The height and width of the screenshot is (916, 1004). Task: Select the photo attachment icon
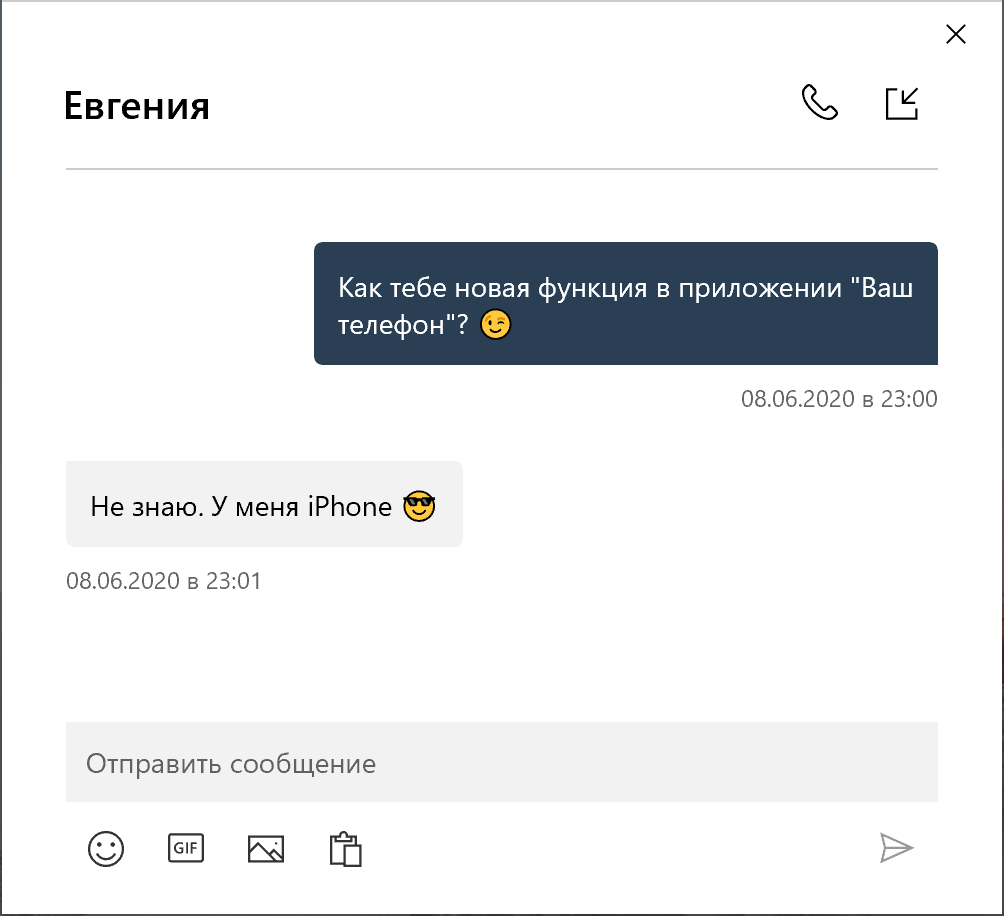[x=264, y=848]
